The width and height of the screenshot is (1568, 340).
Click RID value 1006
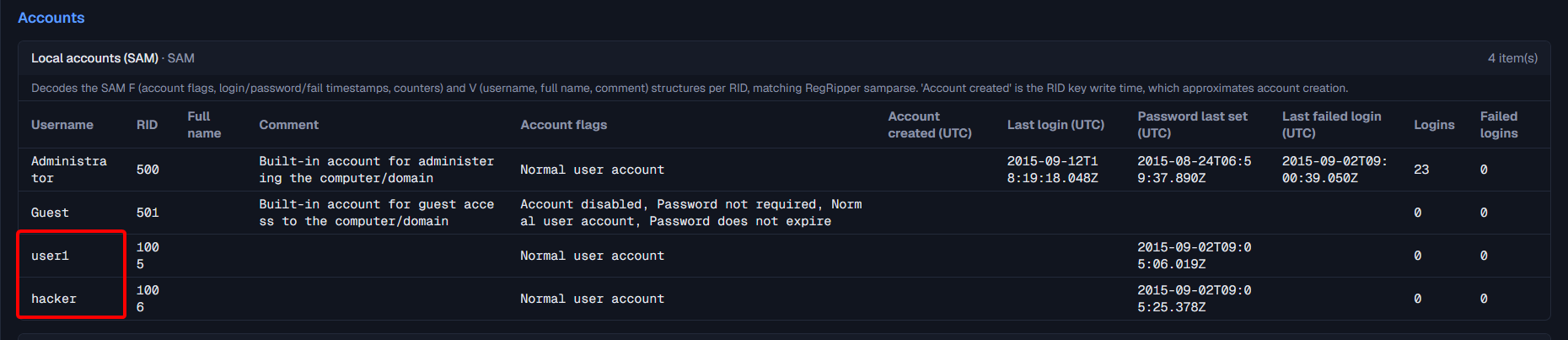(x=148, y=299)
